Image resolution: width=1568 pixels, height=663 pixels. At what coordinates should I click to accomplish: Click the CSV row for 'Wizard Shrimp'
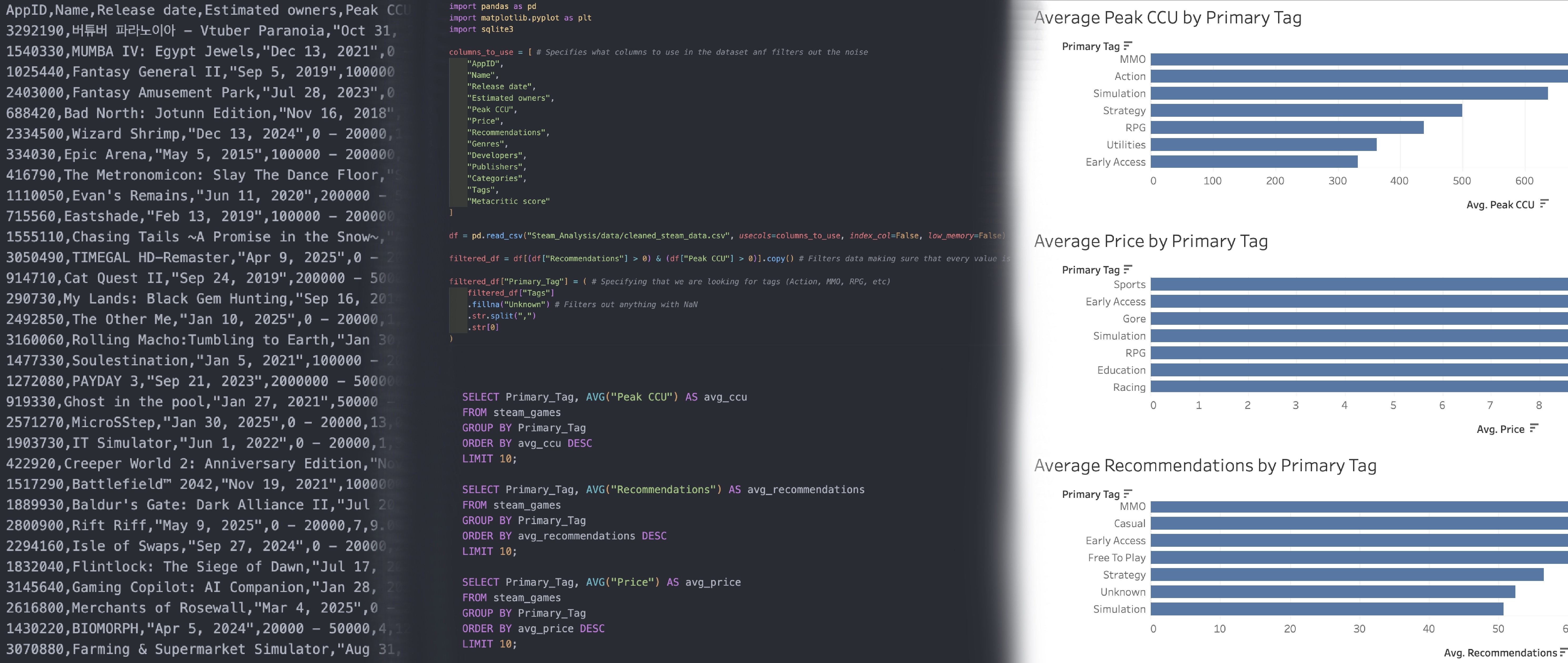tap(204, 134)
